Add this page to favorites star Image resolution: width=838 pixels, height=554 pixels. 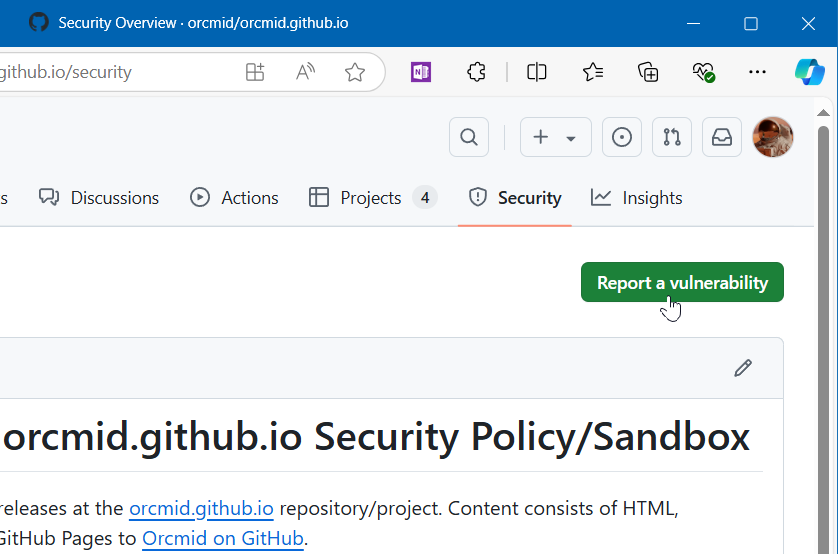pos(355,72)
